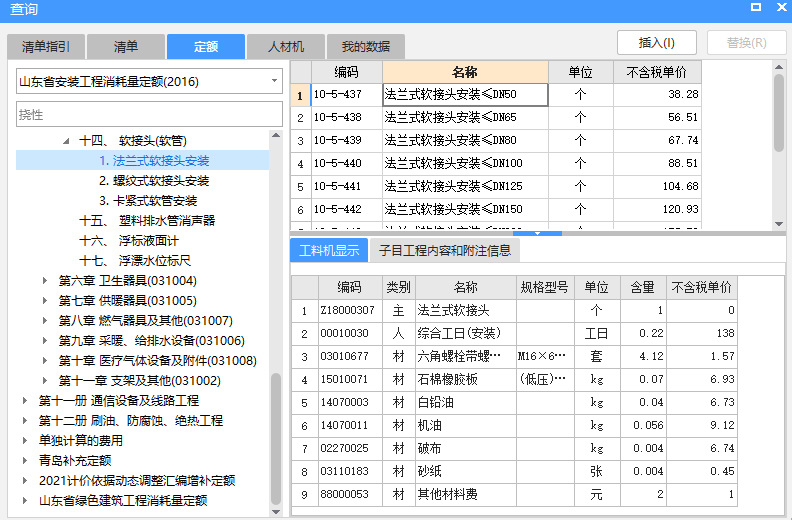Click the 插入(I) button
The width and height of the screenshot is (792, 520).
tap(657, 43)
